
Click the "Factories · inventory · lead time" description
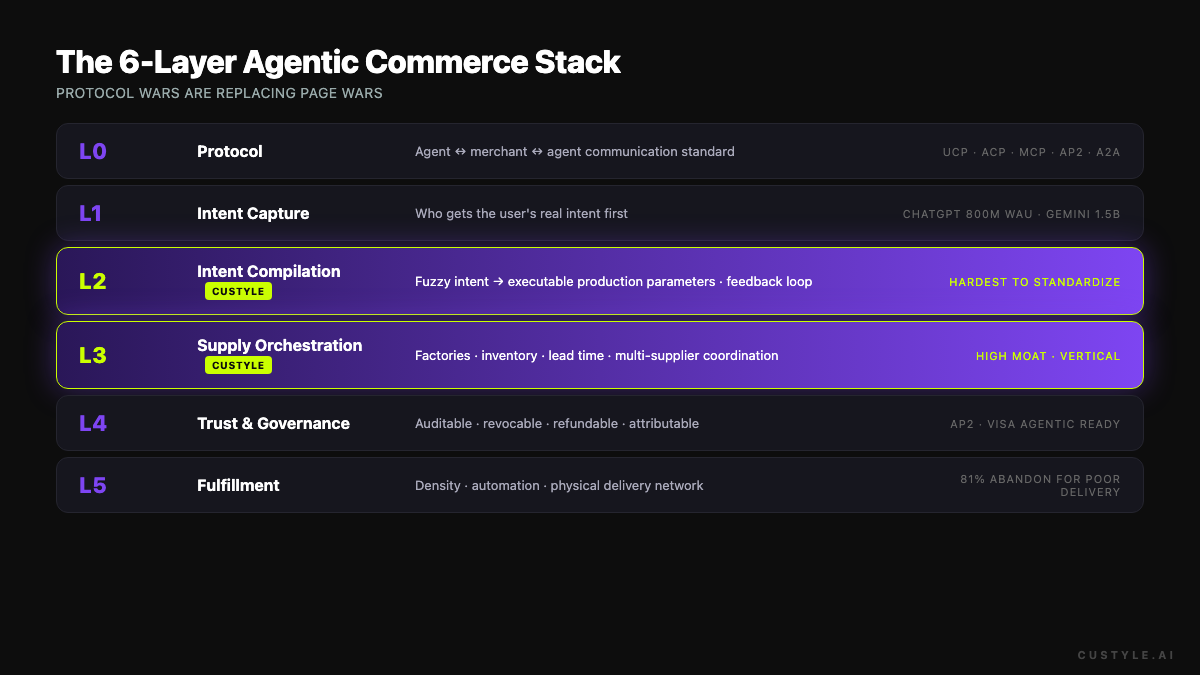[x=597, y=356]
